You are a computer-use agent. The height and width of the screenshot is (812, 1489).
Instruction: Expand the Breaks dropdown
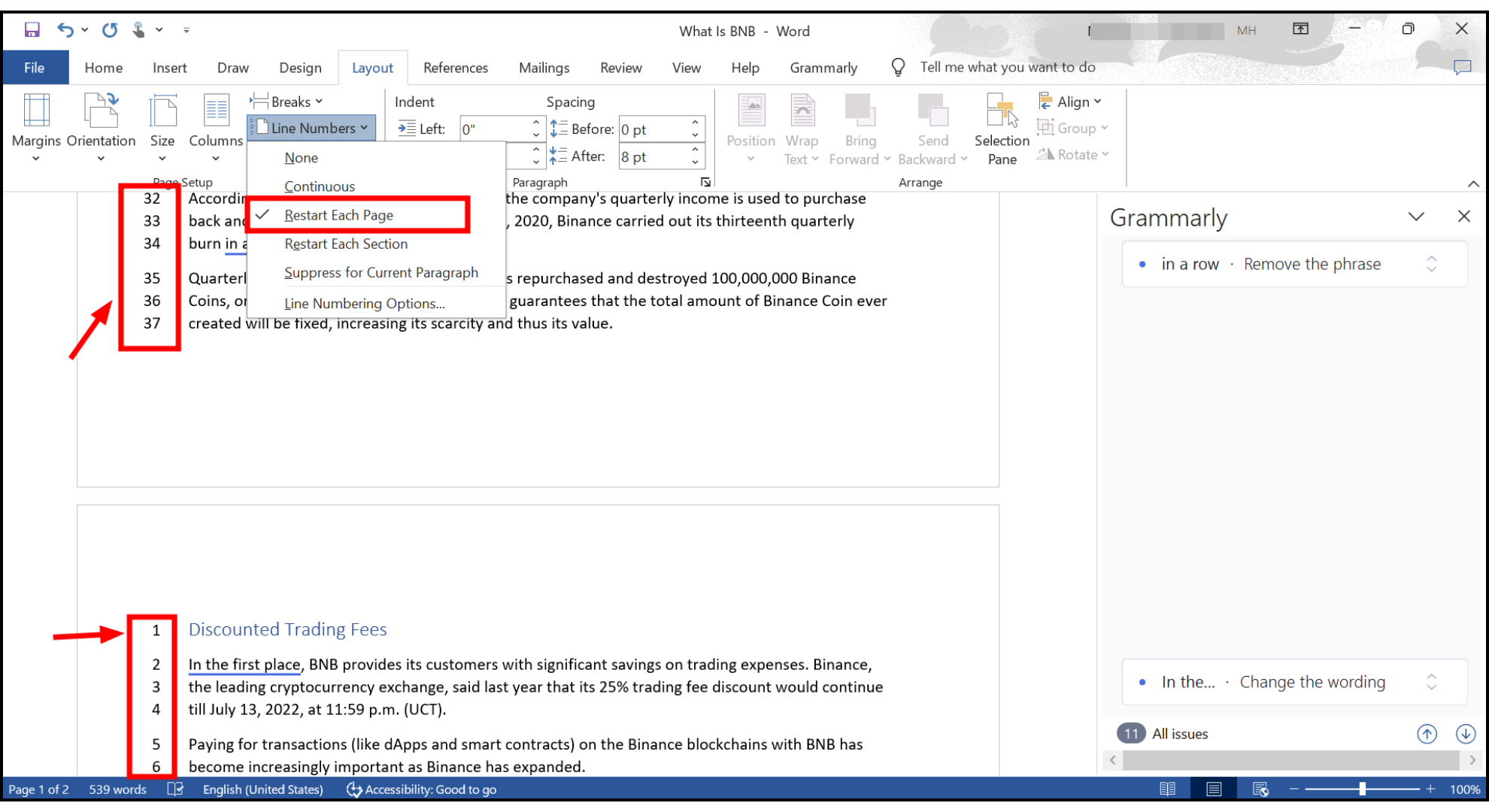pos(288,101)
